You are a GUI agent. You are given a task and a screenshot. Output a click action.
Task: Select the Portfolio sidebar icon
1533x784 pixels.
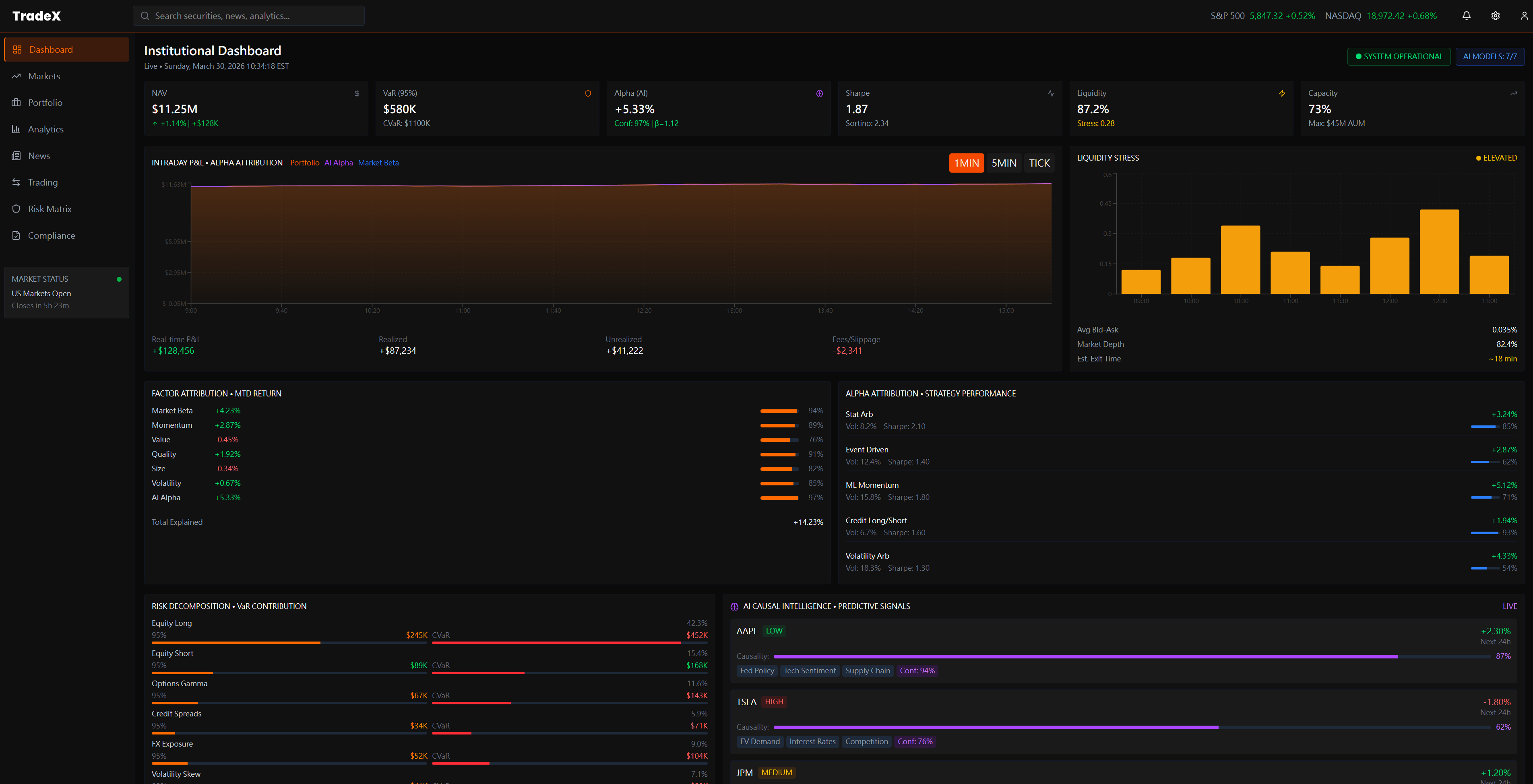[x=17, y=102]
